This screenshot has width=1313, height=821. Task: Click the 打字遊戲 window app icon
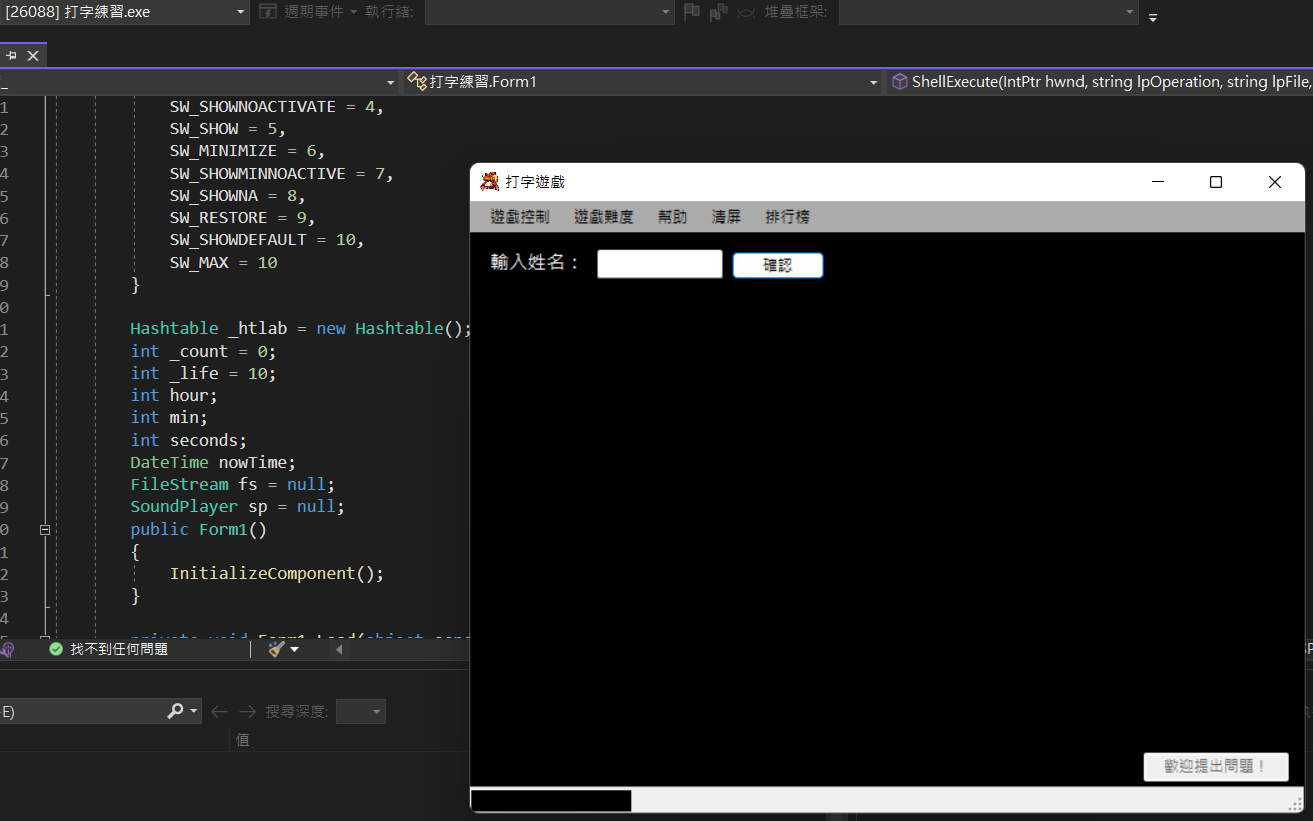click(489, 182)
